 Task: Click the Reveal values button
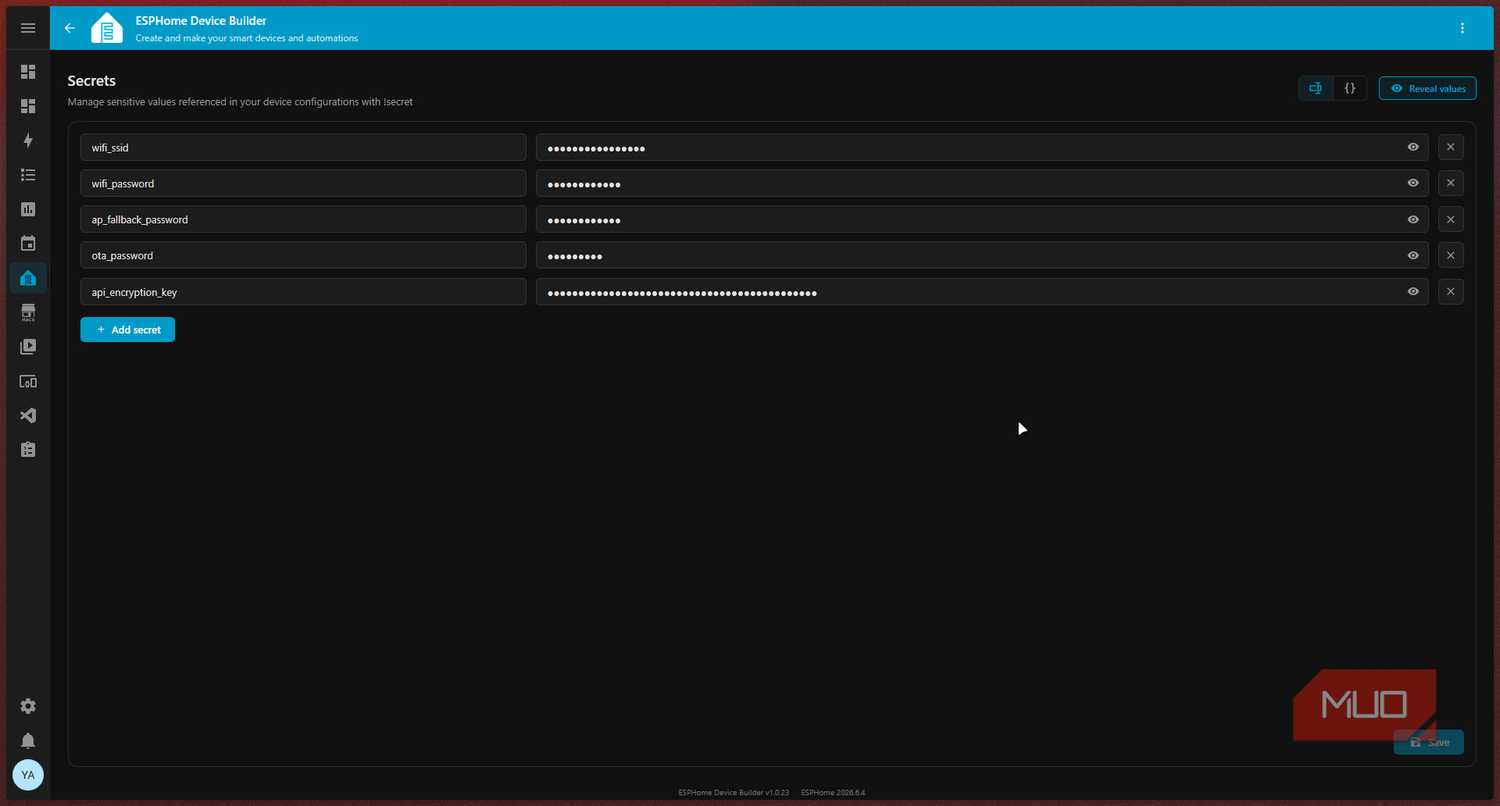(1427, 88)
